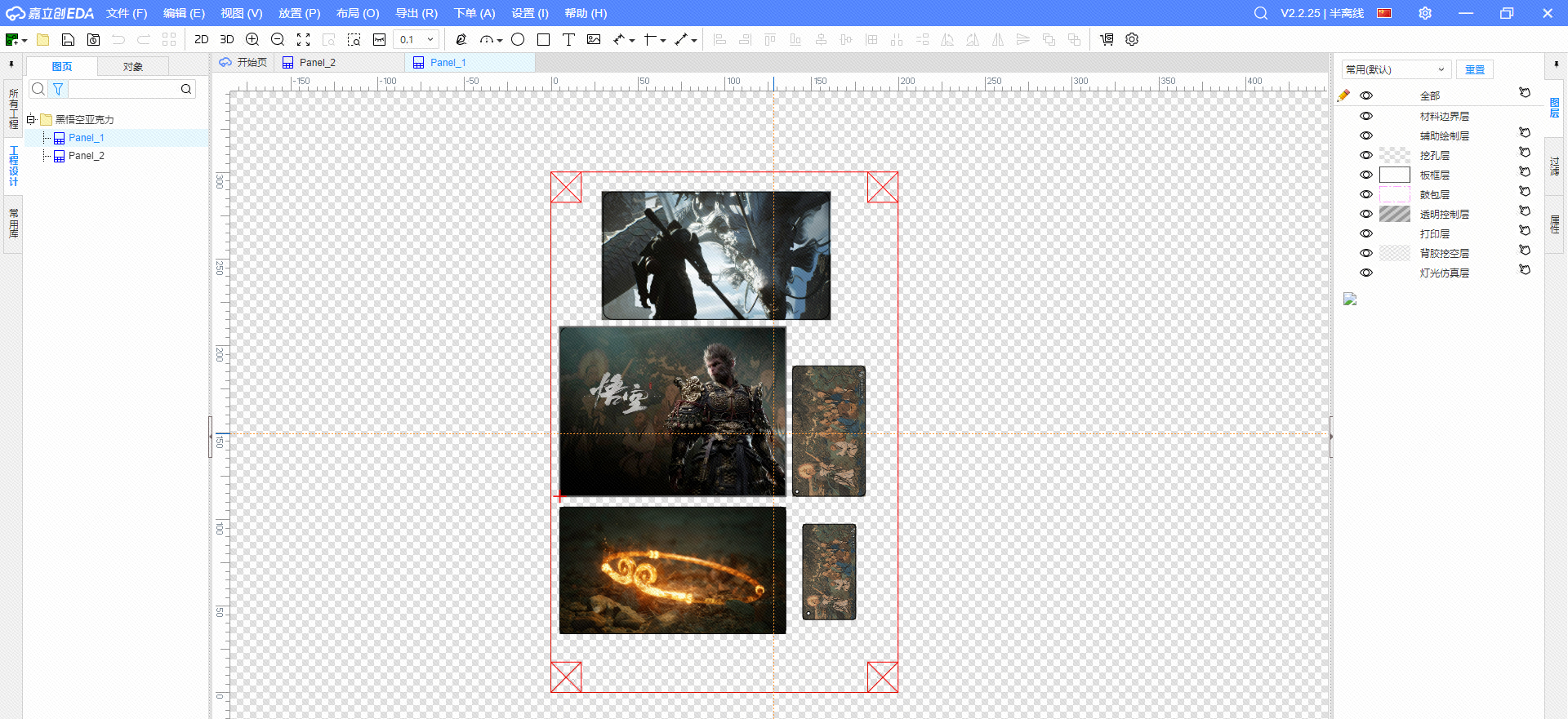Select the freehand pen drawing tool

pyautogui.click(x=461, y=39)
